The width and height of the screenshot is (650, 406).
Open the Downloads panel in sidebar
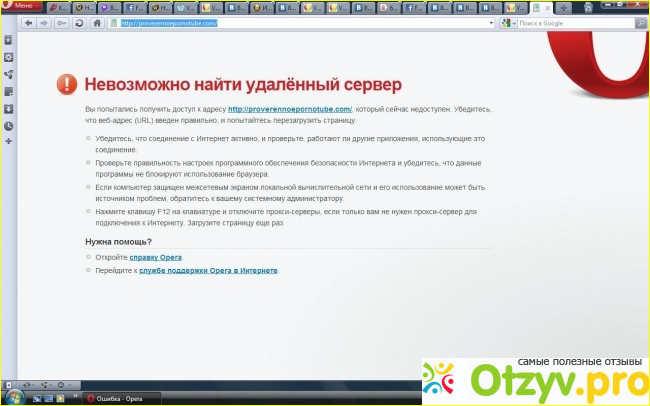(x=9, y=108)
